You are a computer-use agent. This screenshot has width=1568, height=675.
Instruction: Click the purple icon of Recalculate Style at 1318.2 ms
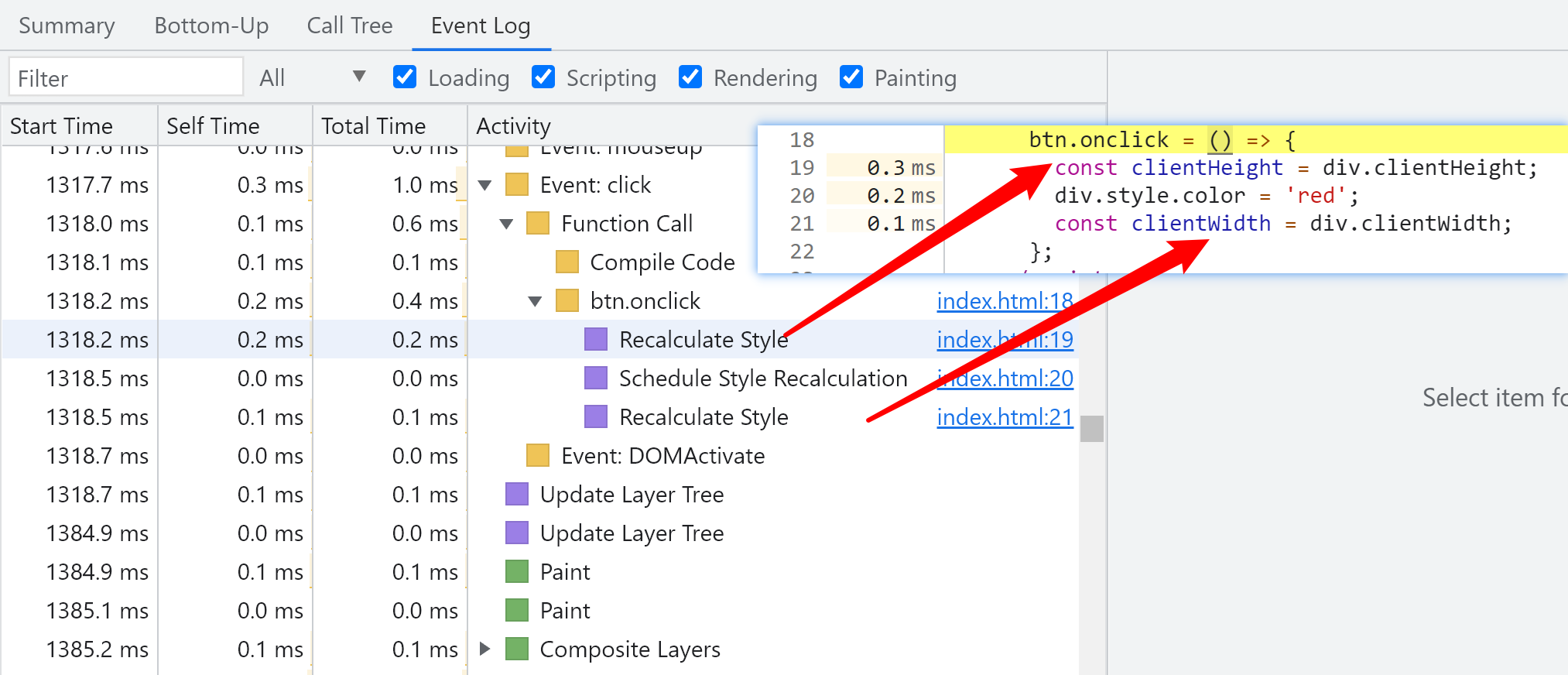click(x=596, y=340)
